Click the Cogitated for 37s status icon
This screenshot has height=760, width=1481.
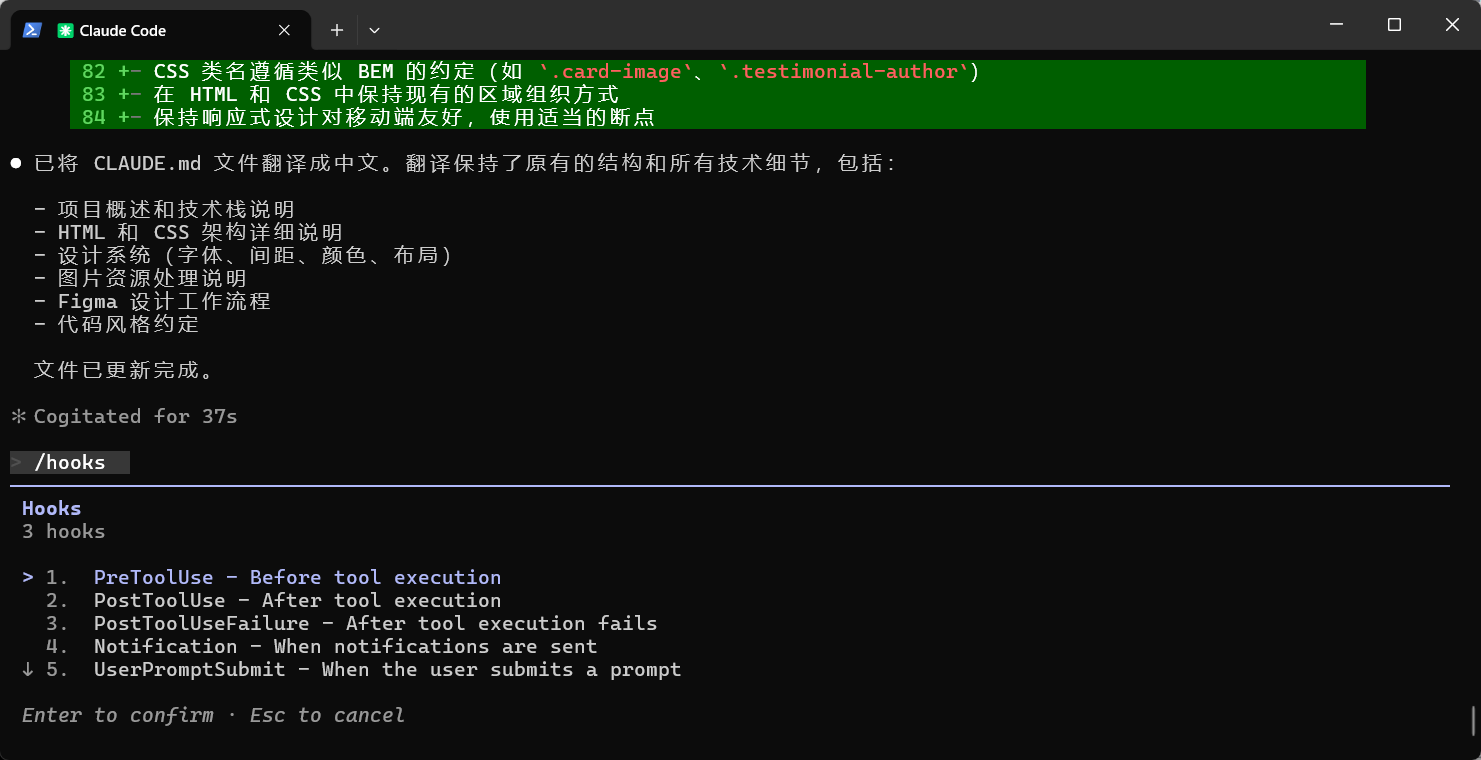(x=17, y=416)
